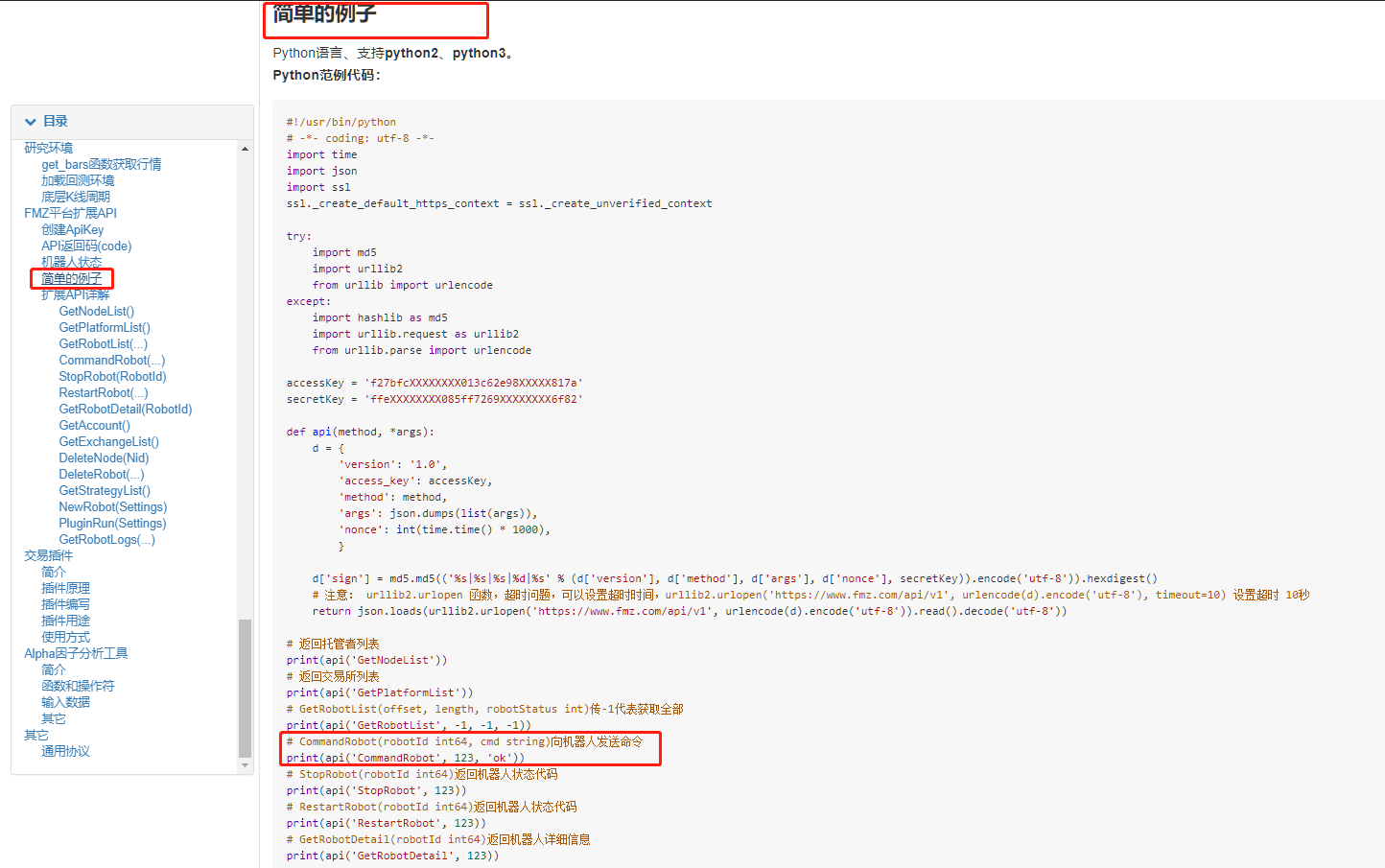Open API返回码(code) entry
Image resolution: width=1385 pixels, height=868 pixels.
(x=86, y=246)
